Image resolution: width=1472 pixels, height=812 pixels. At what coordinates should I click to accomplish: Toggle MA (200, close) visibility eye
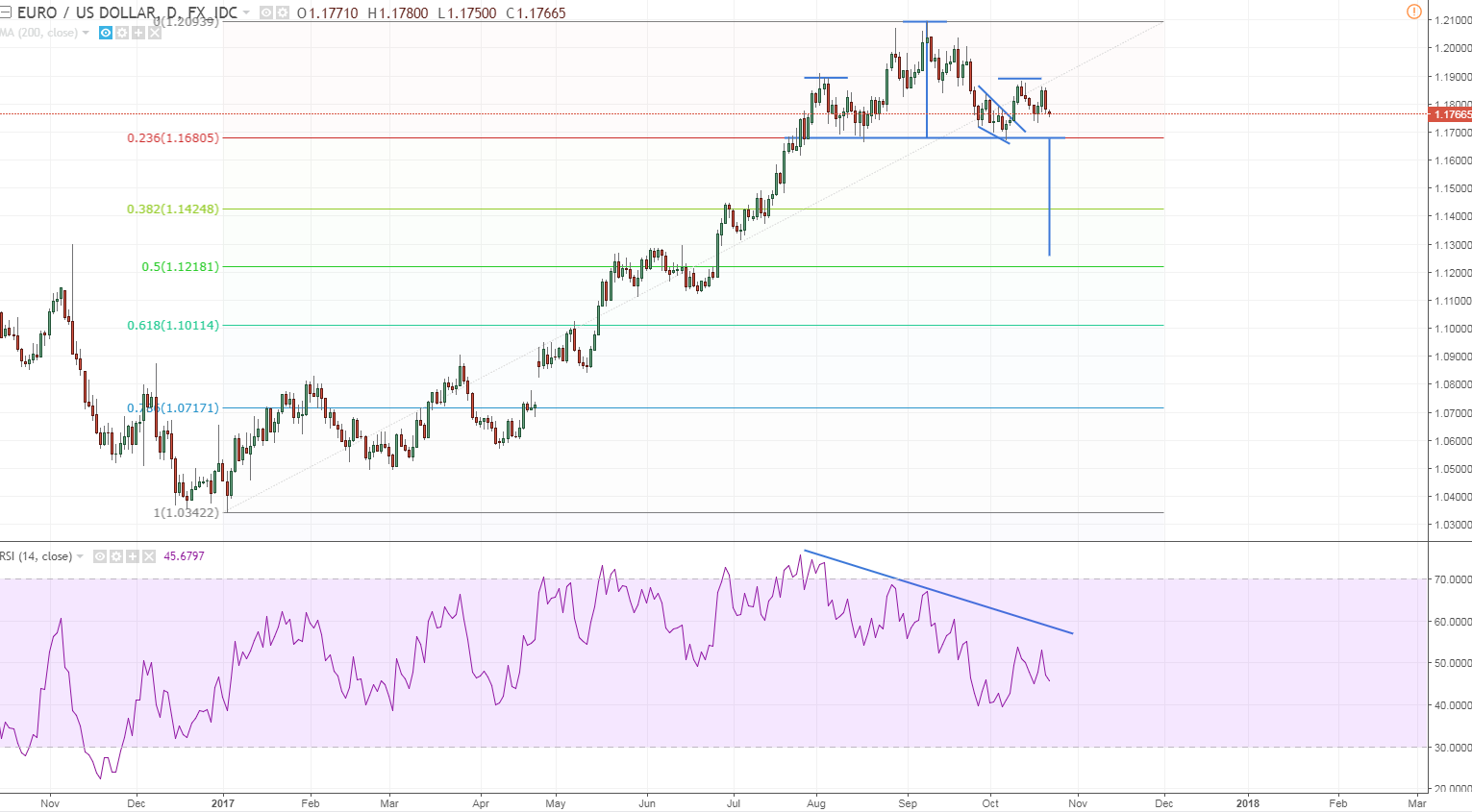tap(106, 33)
